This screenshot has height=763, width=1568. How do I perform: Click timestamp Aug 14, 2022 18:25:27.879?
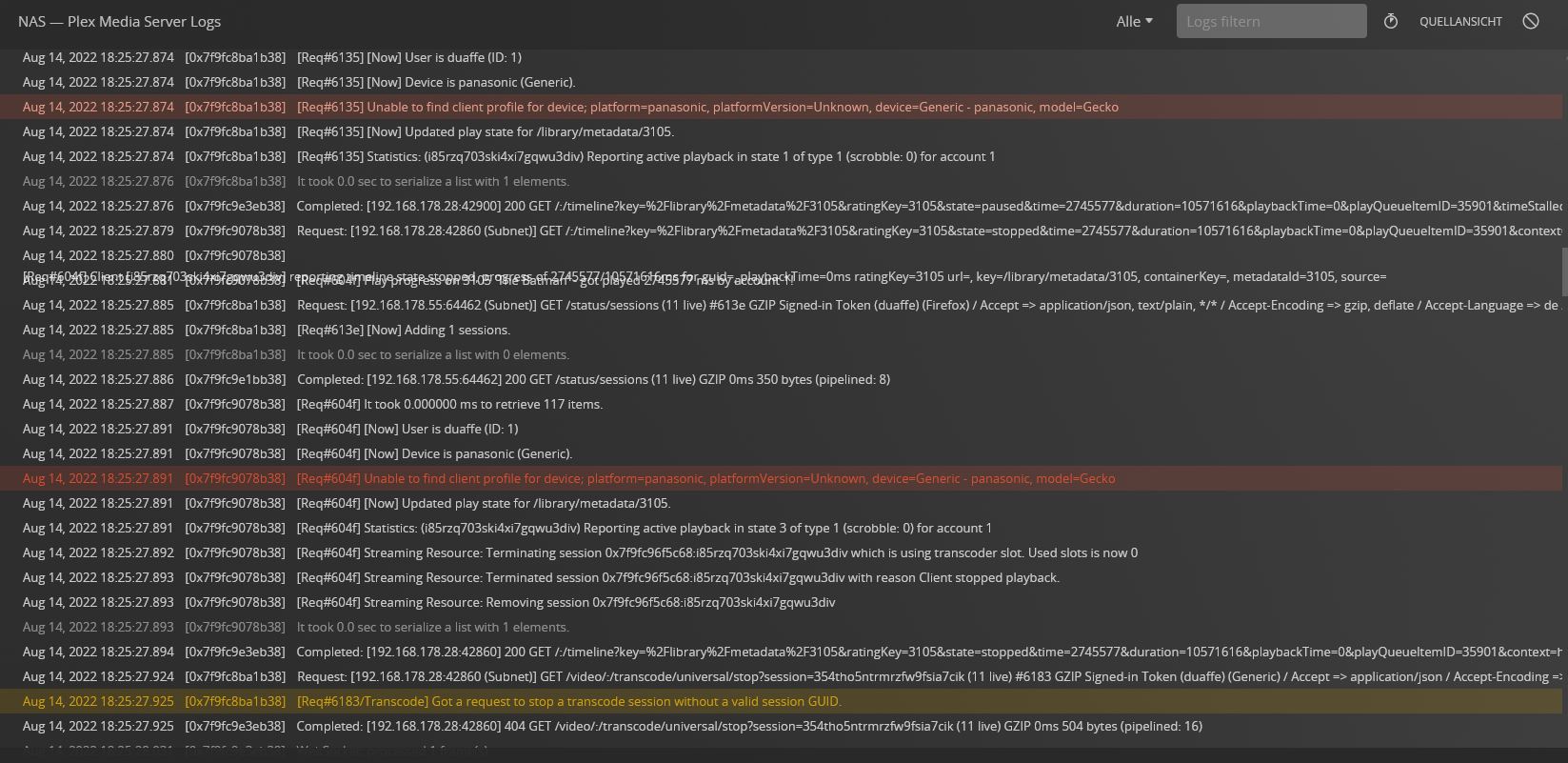point(98,231)
